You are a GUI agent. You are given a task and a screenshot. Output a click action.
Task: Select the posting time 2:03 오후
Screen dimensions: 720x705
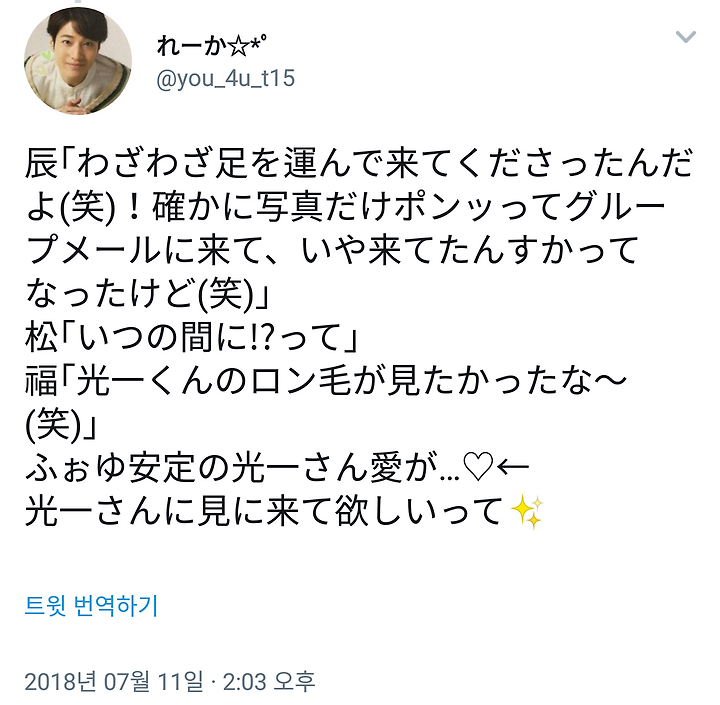pos(269,682)
